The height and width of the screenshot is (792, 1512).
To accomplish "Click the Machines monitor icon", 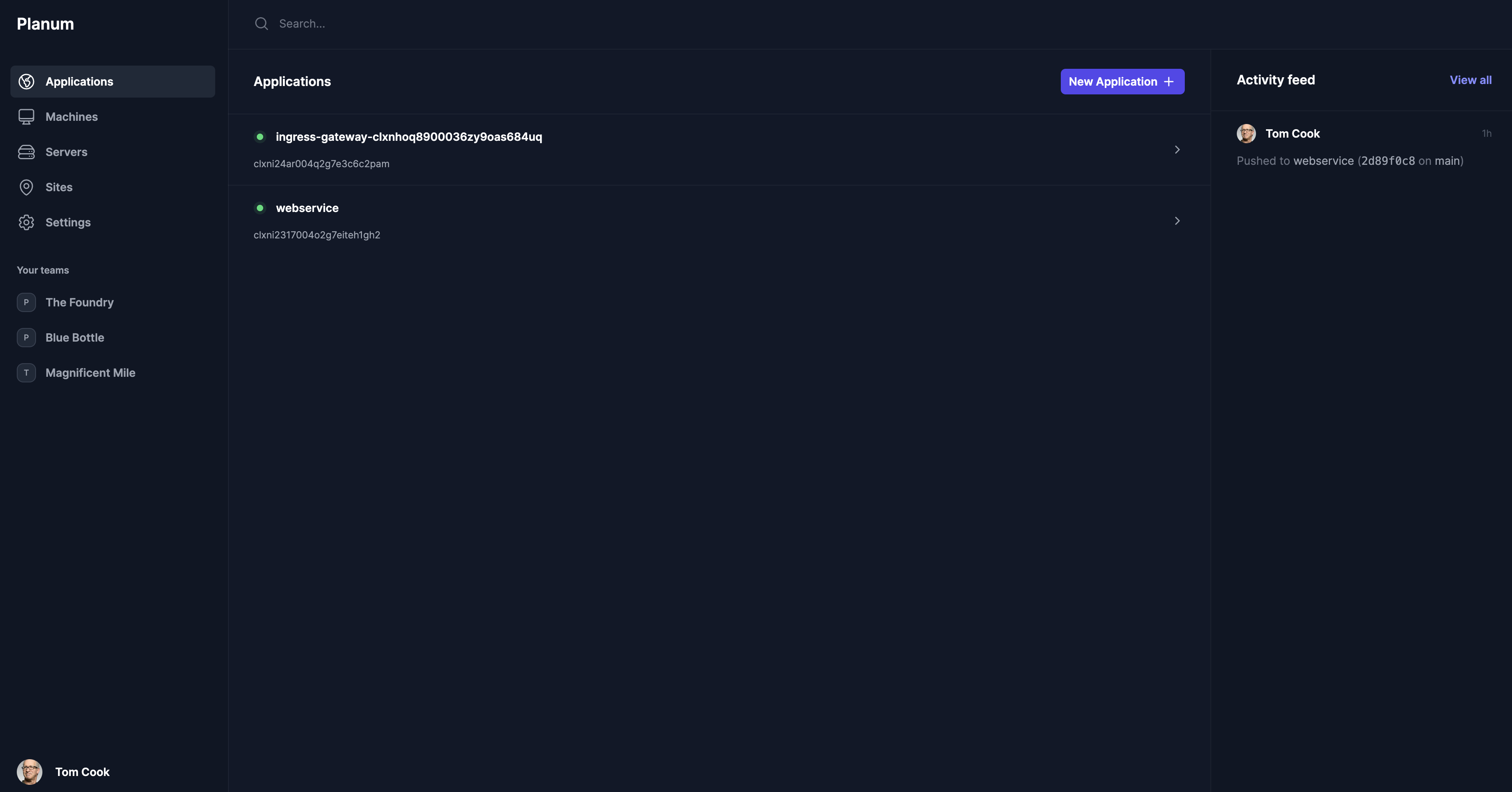I will pos(26,117).
